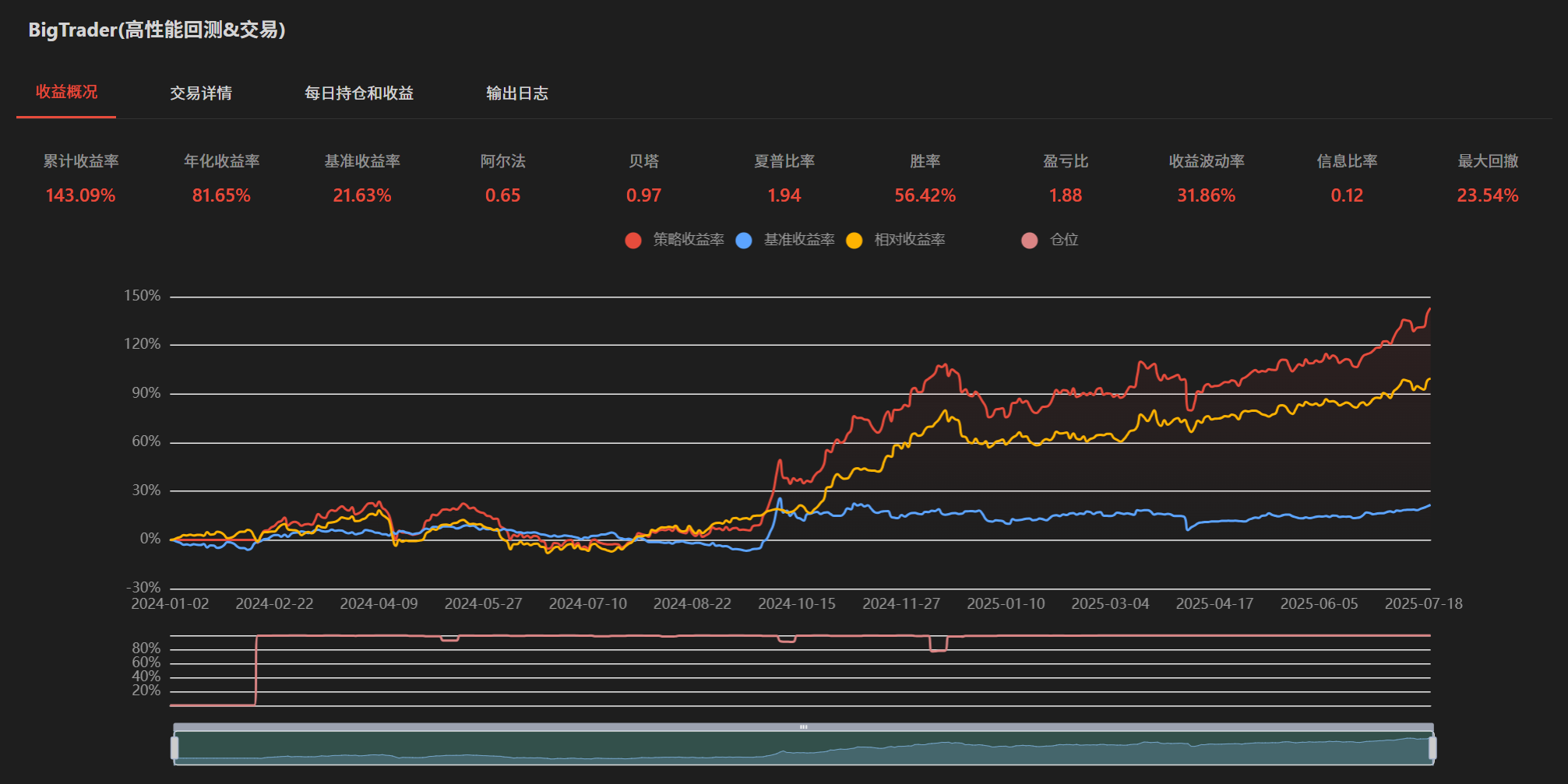The width and height of the screenshot is (1568, 784).
Task: Click the left handle of the range slider
Action: pyautogui.click(x=174, y=748)
